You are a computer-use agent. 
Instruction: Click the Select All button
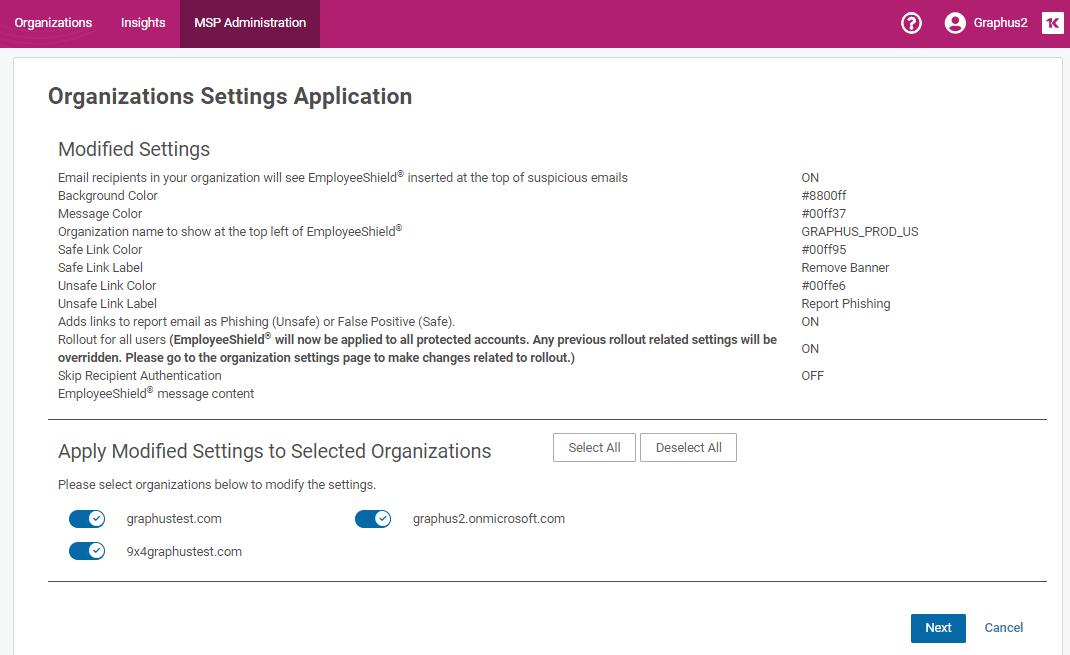pos(594,448)
